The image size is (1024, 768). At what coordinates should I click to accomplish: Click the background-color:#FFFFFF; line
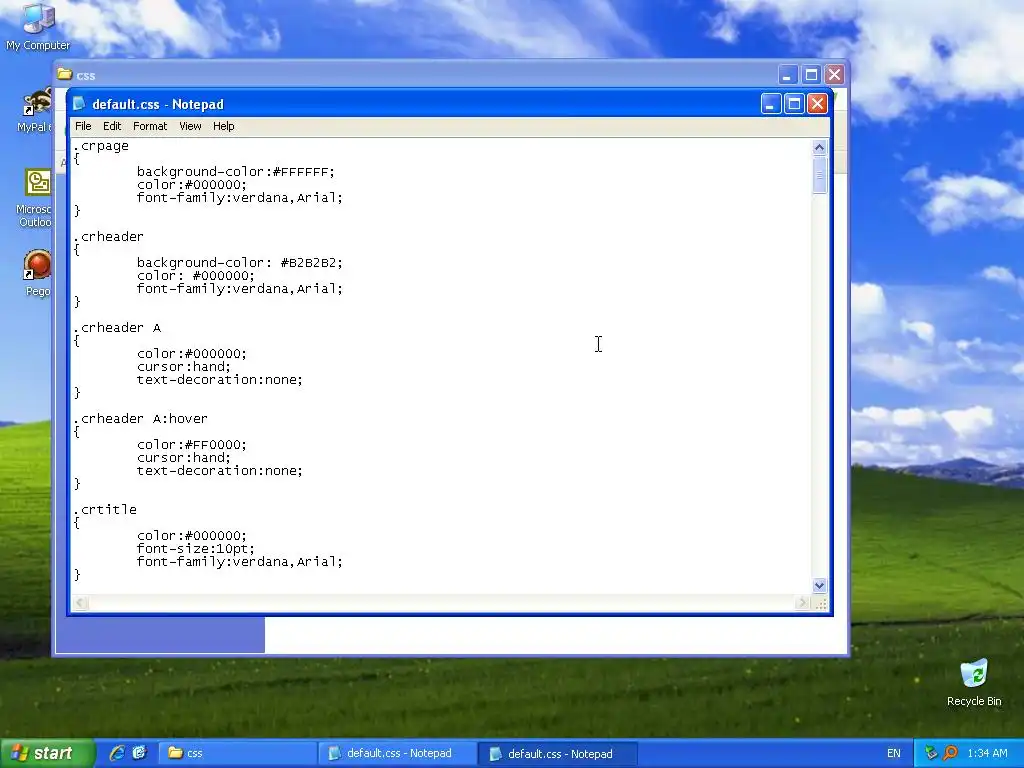236,172
